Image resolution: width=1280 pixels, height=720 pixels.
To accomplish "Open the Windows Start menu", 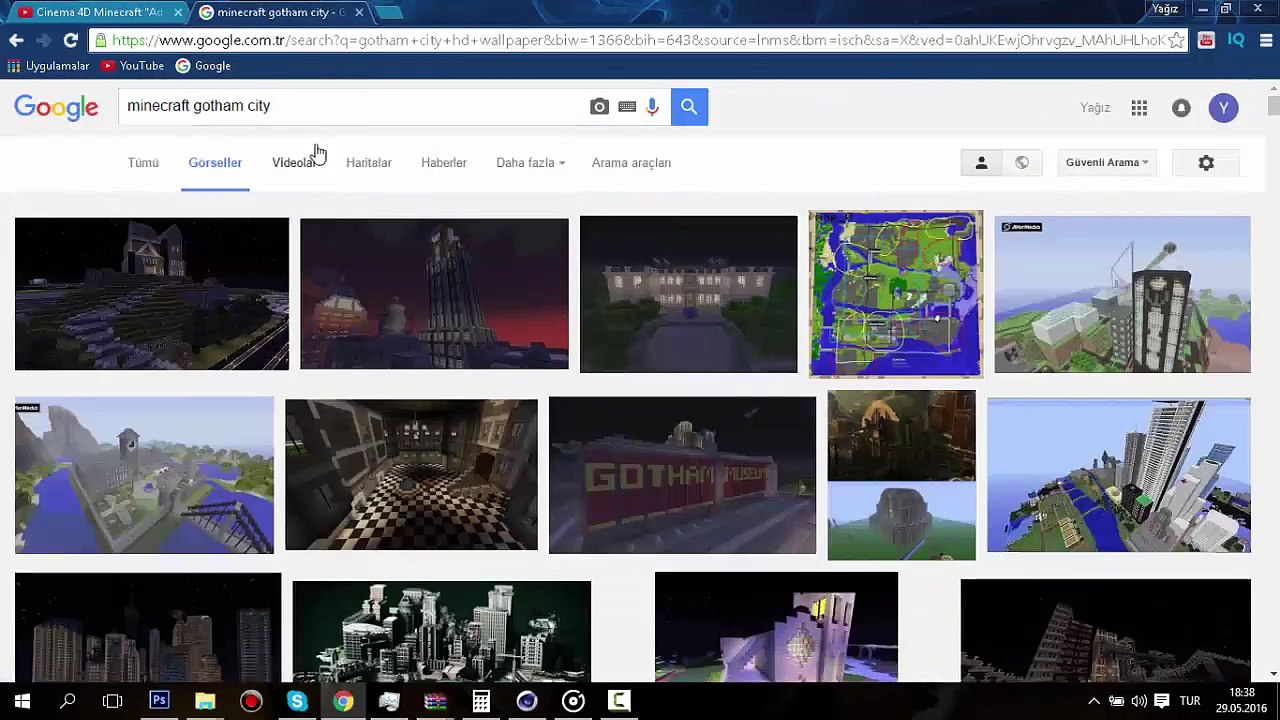I will tap(22, 701).
